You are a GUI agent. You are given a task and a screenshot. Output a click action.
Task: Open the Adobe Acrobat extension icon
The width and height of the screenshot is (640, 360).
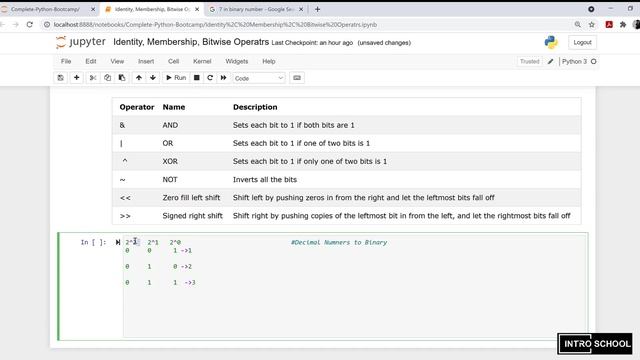point(609,24)
